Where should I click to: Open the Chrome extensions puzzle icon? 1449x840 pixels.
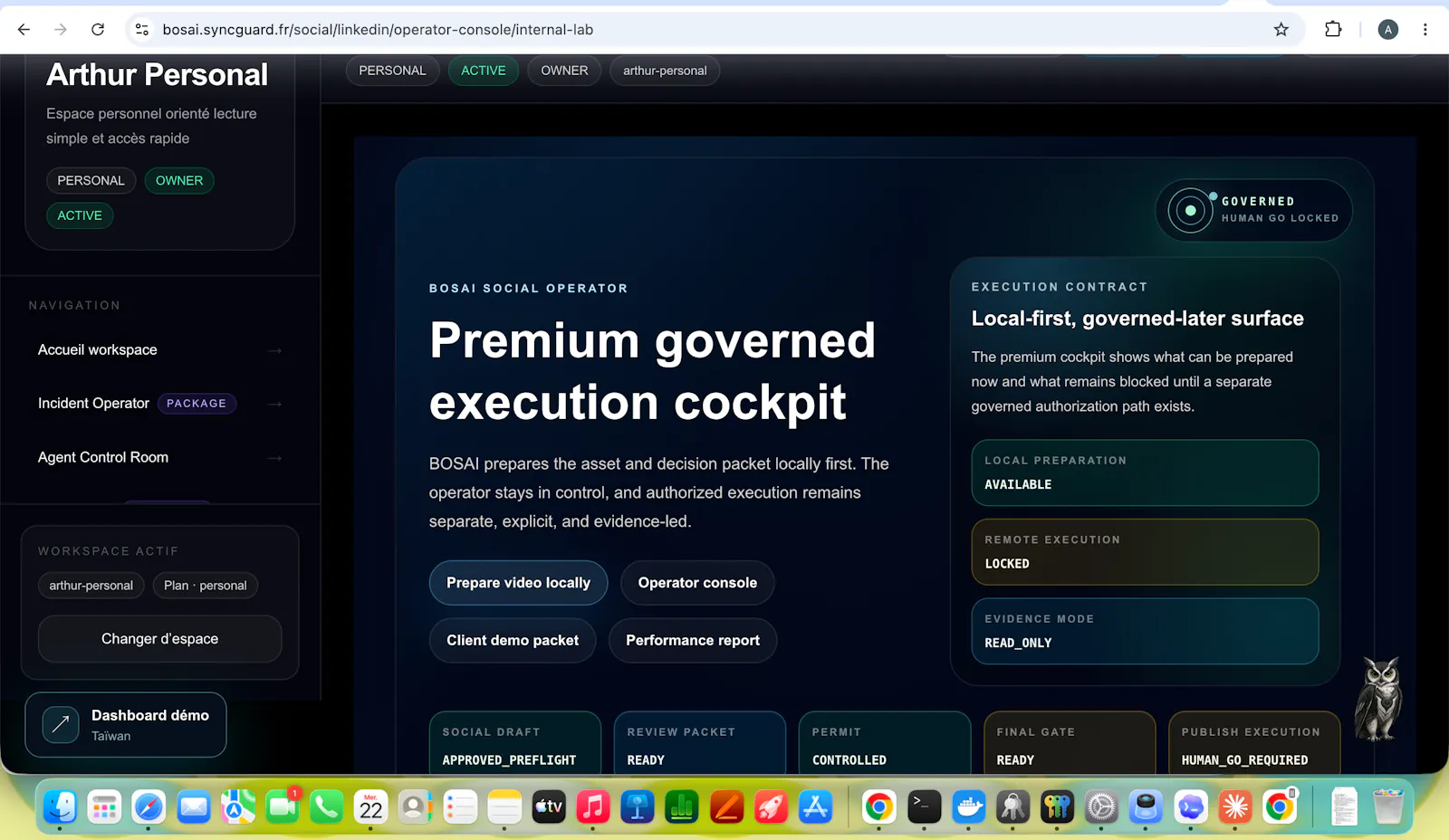pyautogui.click(x=1333, y=30)
